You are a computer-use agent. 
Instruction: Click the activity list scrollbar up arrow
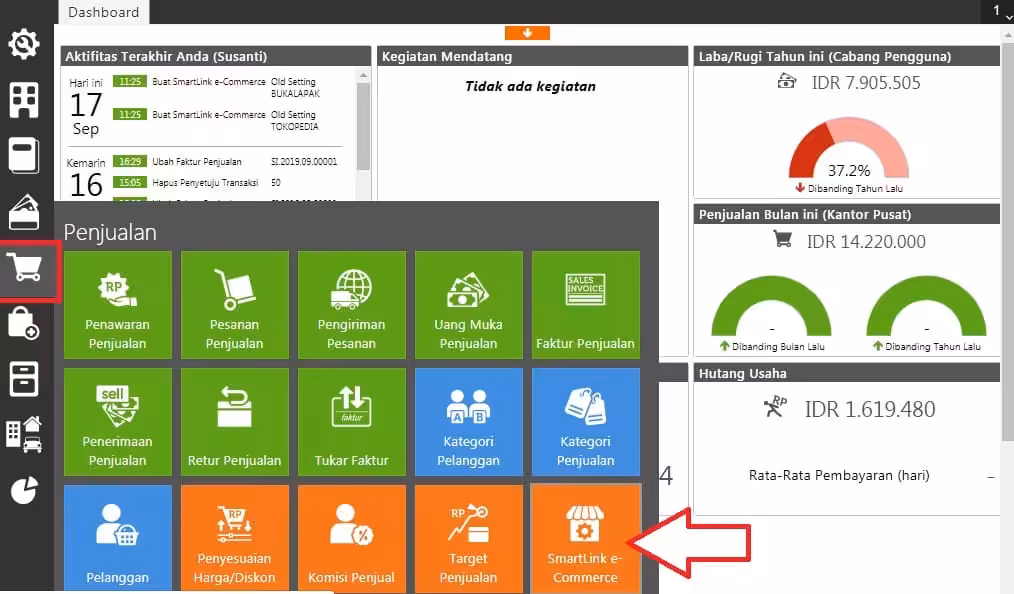(363, 76)
